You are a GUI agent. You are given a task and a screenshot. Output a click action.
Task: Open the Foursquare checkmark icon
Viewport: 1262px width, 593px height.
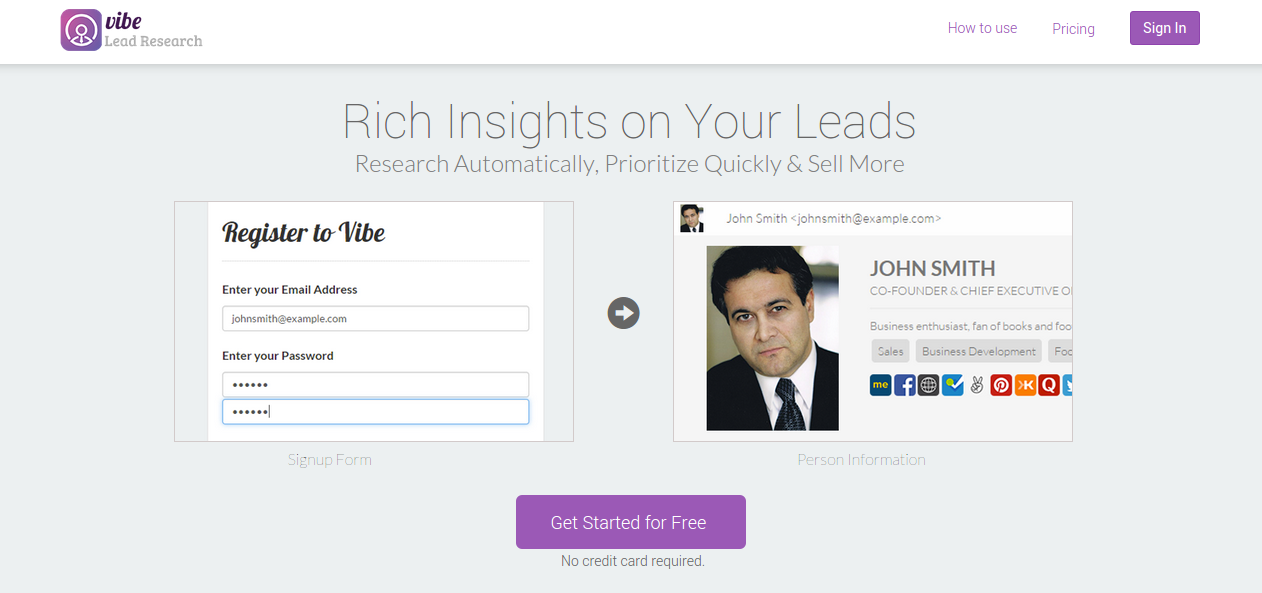pos(952,385)
